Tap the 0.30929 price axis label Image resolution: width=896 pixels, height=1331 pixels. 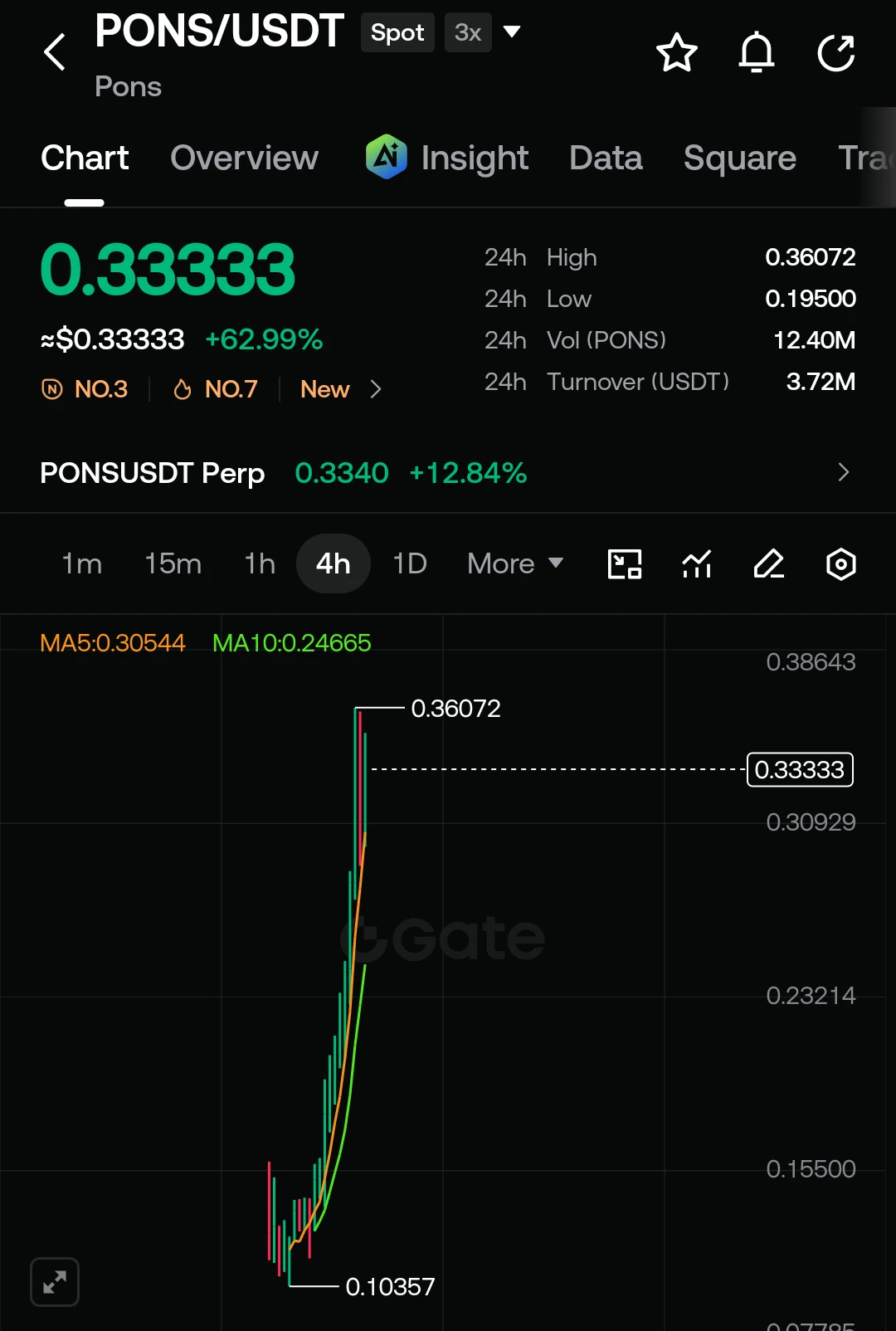point(811,822)
